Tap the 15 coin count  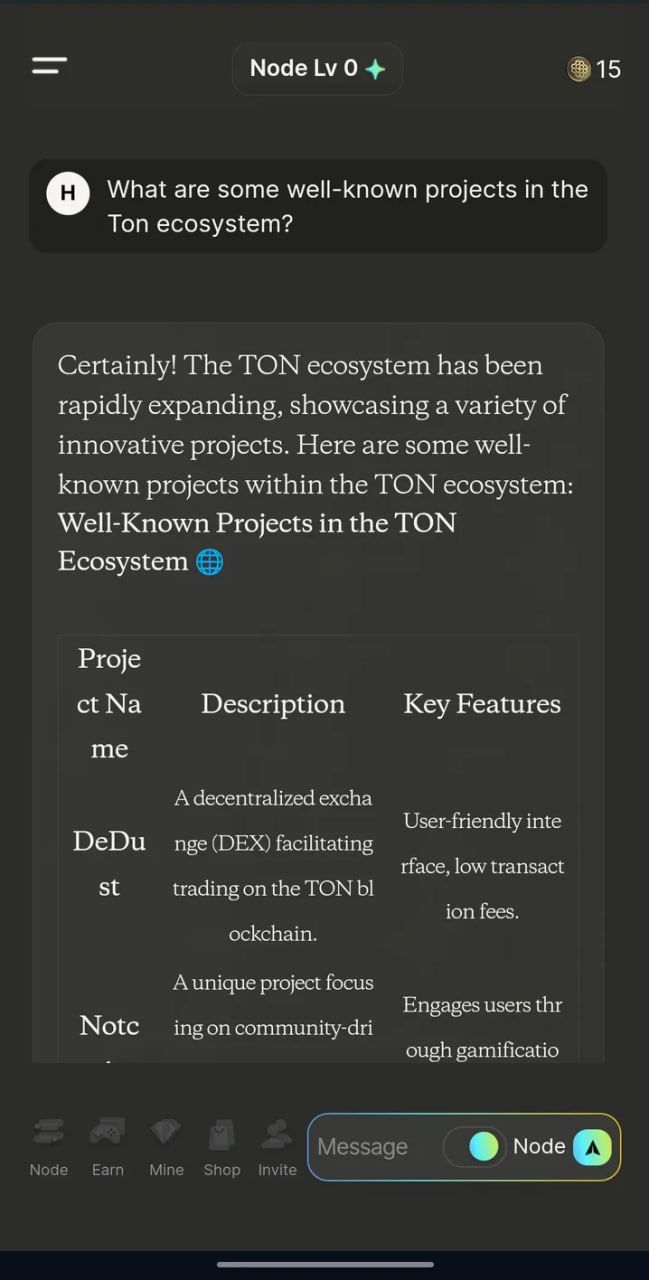[611, 69]
